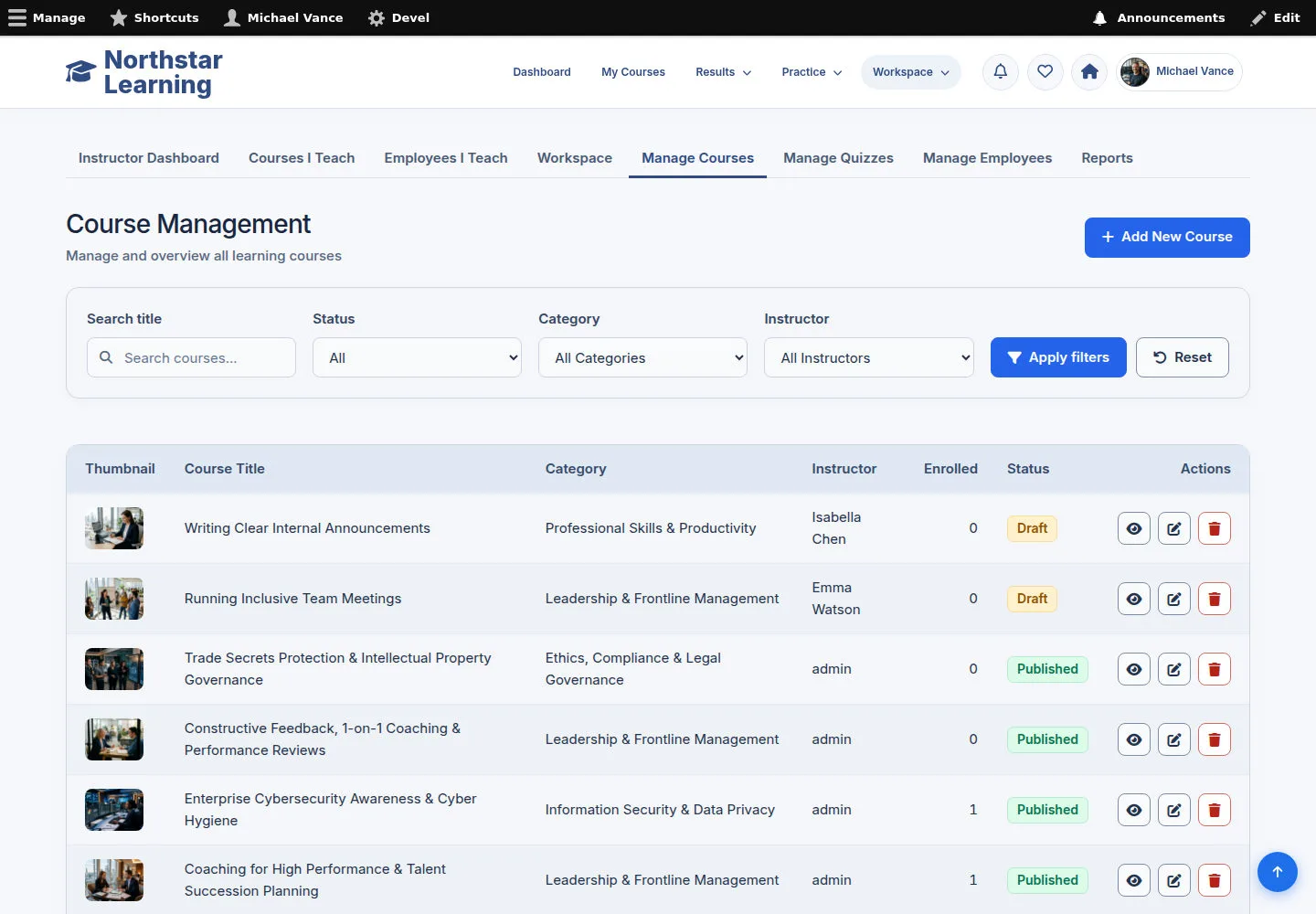Edit the Running Inclusive Team Meetings course
Image resolution: width=1316 pixels, height=914 pixels.
(1174, 599)
